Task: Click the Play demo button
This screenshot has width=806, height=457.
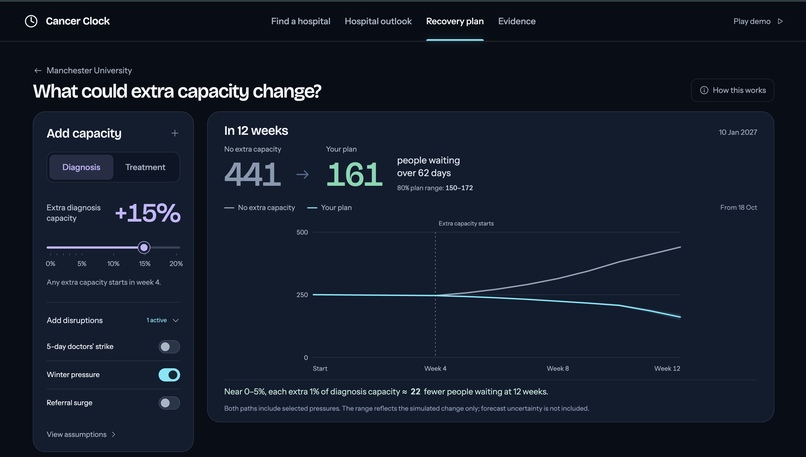Action: coord(758,21)
